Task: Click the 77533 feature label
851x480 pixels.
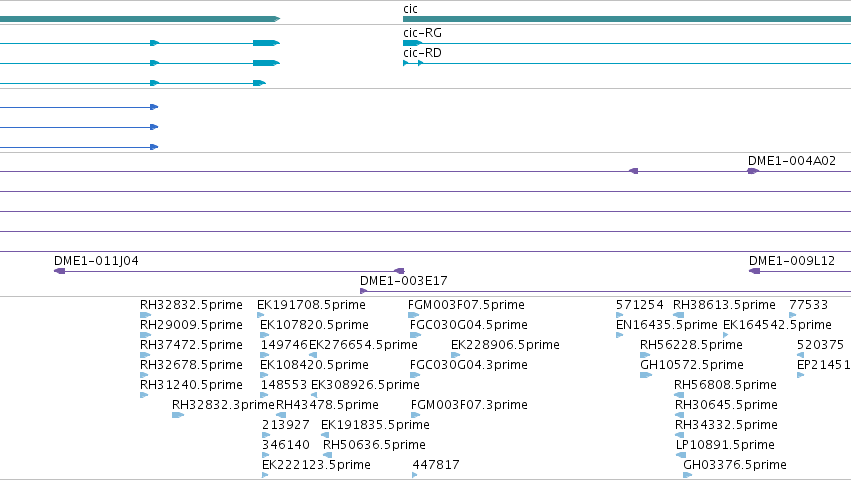Action: [x=809, y=305]
